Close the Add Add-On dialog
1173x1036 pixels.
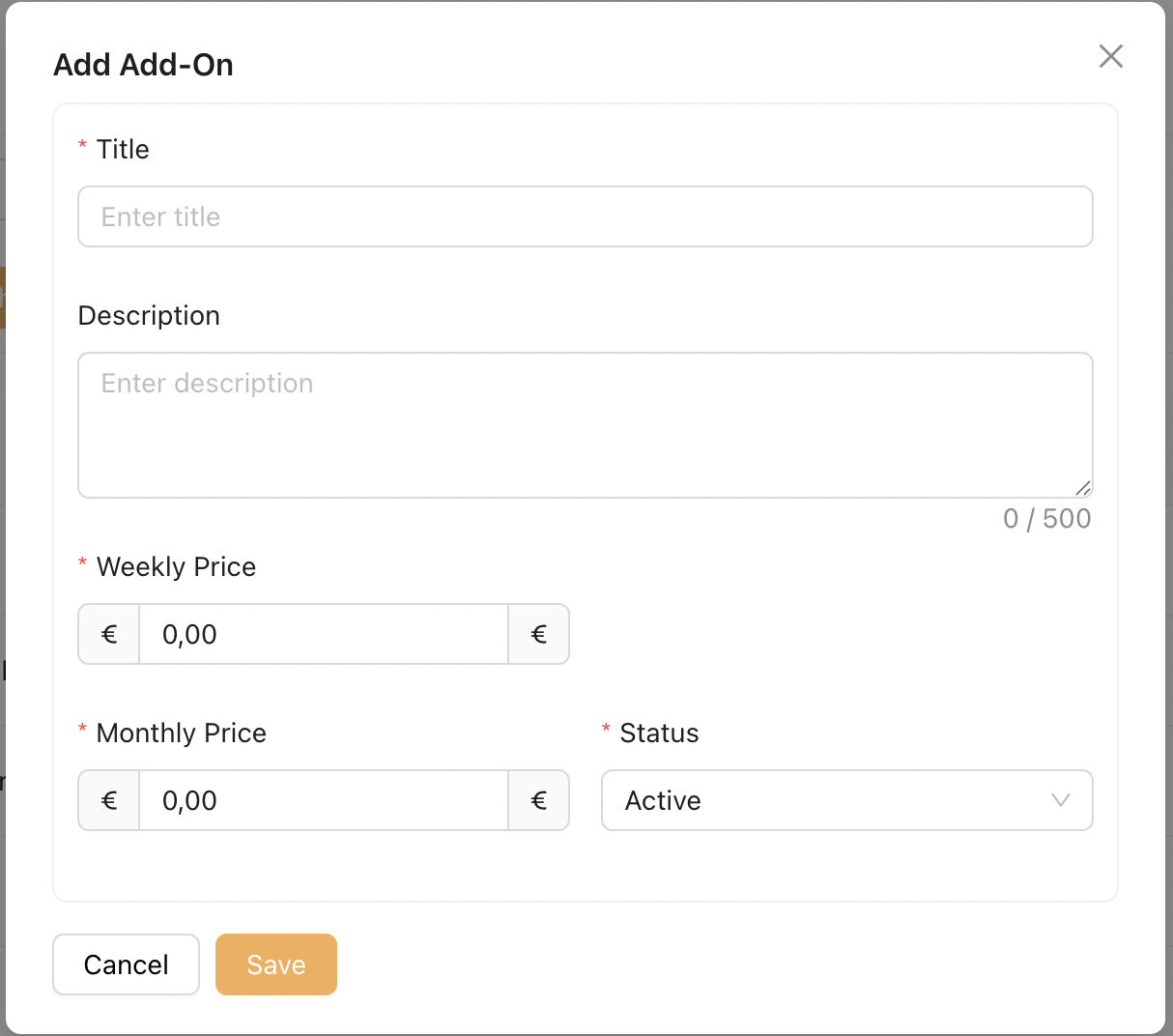point(1110,56)
